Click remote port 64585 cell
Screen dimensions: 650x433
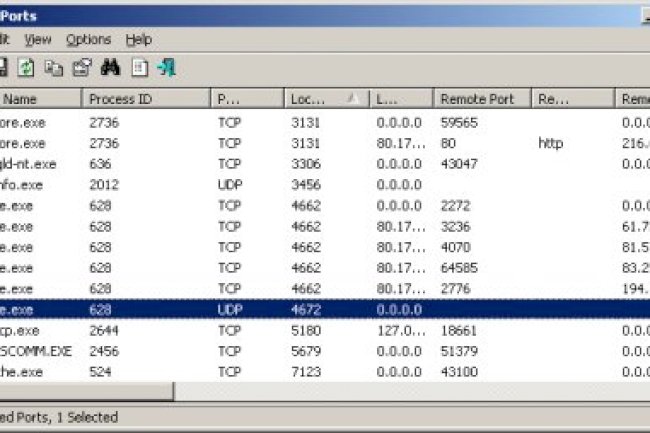[459, 268]
